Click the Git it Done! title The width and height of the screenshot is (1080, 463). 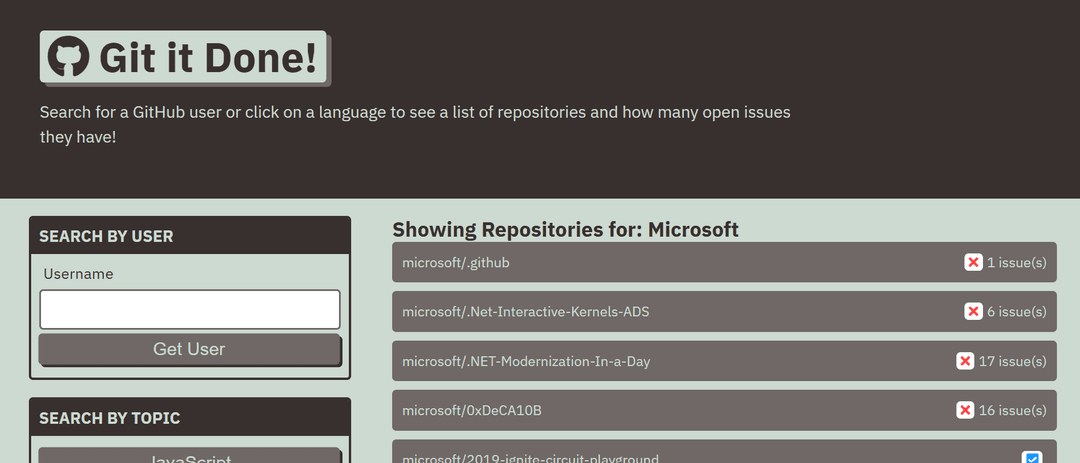[209, 57]
